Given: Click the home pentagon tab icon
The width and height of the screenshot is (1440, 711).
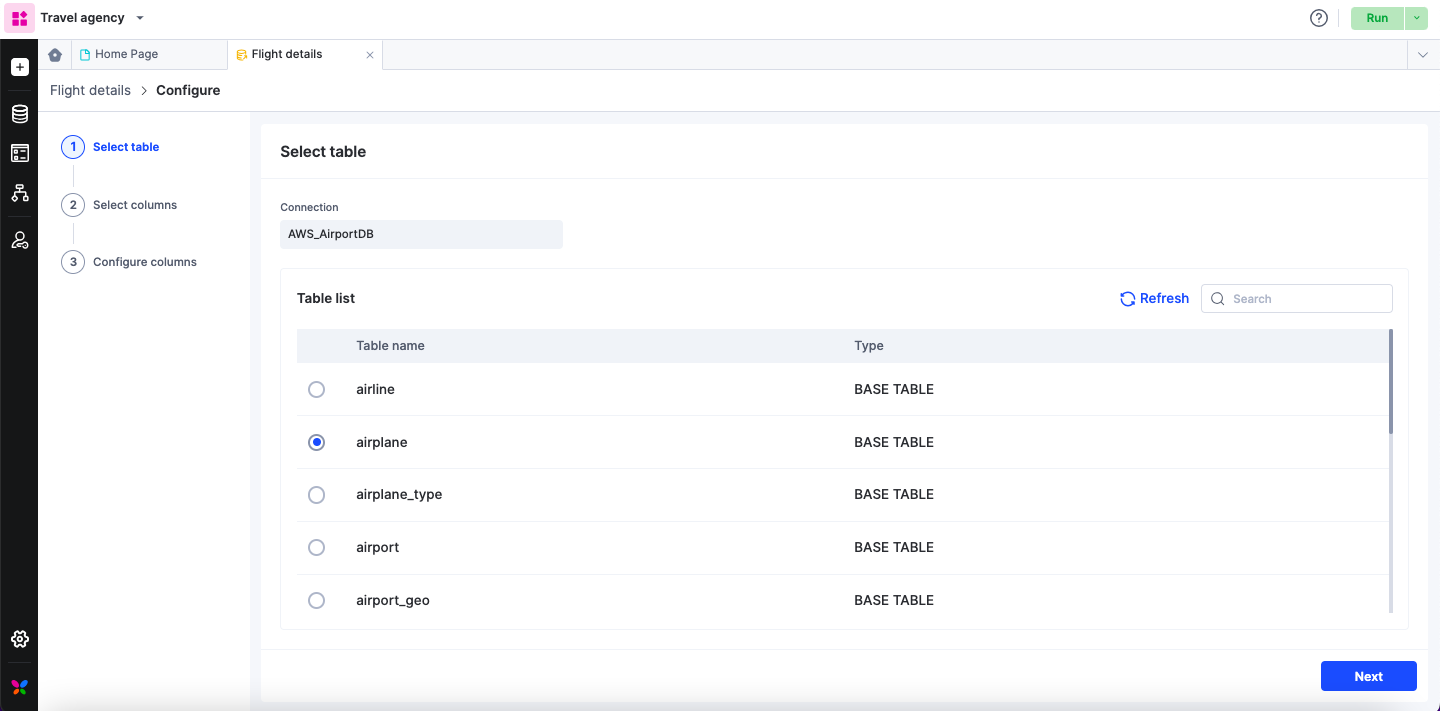Looking at the screenshot, I should pos(55,55).
